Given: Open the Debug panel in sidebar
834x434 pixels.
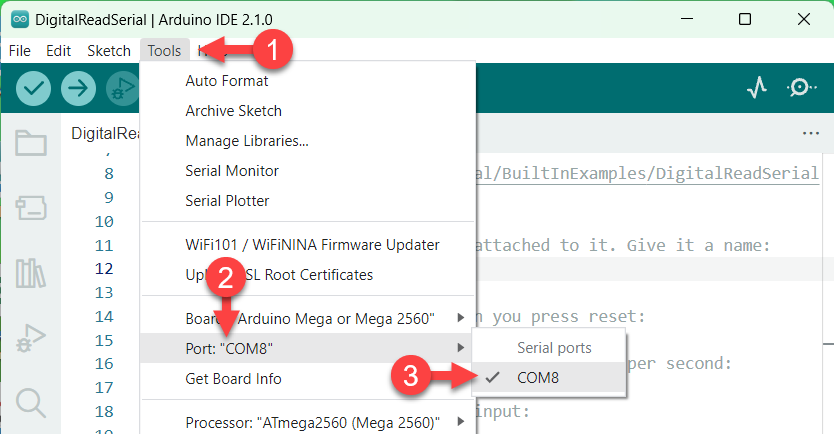Looking at the screenshot, I should pyautogui.click(x=31, y=338).
